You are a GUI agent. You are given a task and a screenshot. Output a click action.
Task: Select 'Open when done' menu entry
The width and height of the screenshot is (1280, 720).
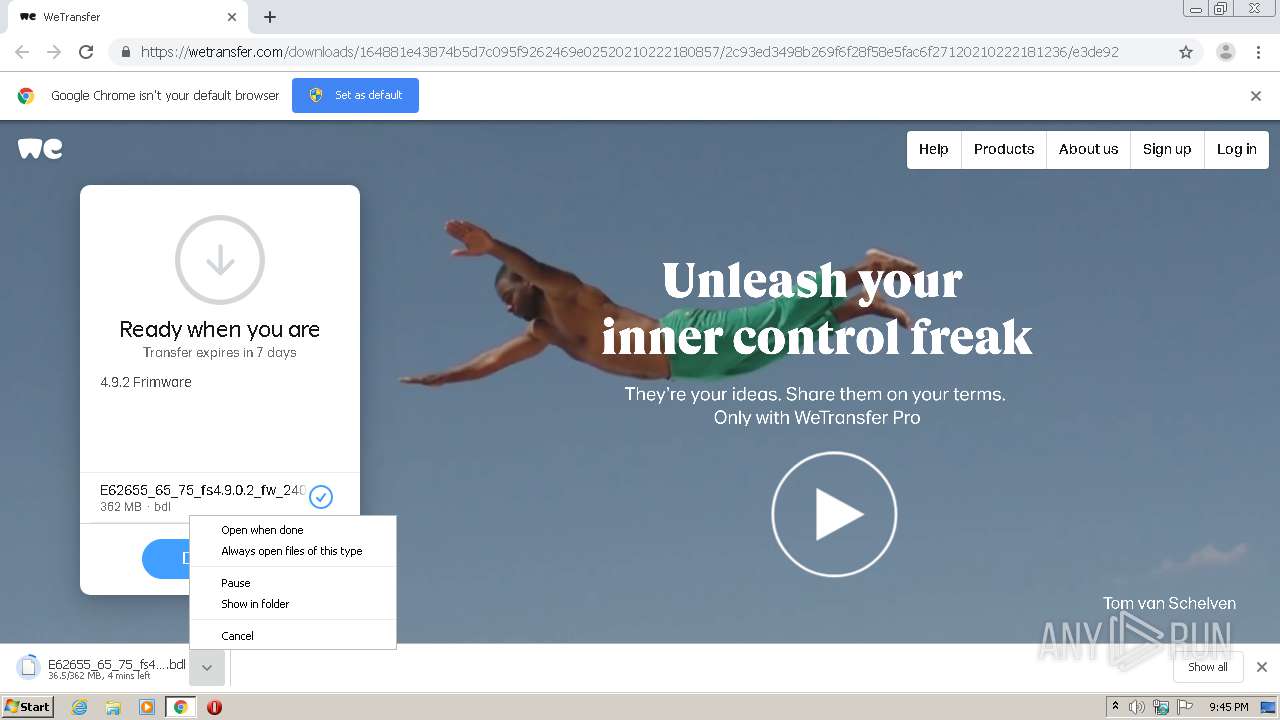(293, 530)
